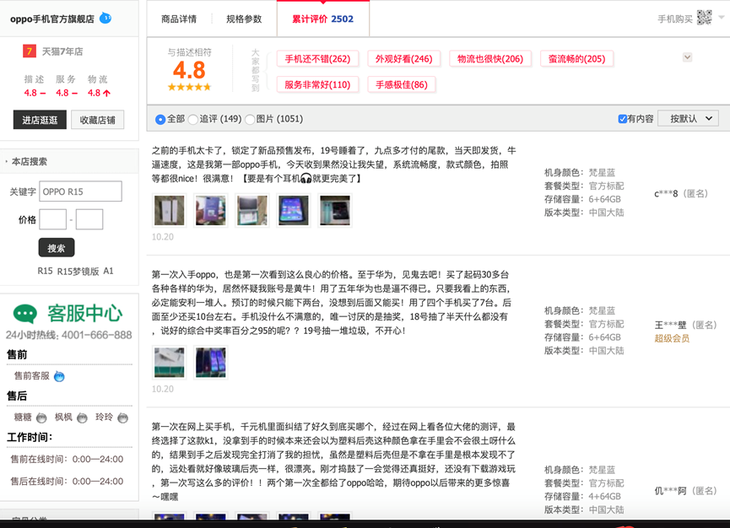Viewport: 730px width, 528px height.
Task: Select the 图片 (1051) radio button
Action: tap(250, 119)
